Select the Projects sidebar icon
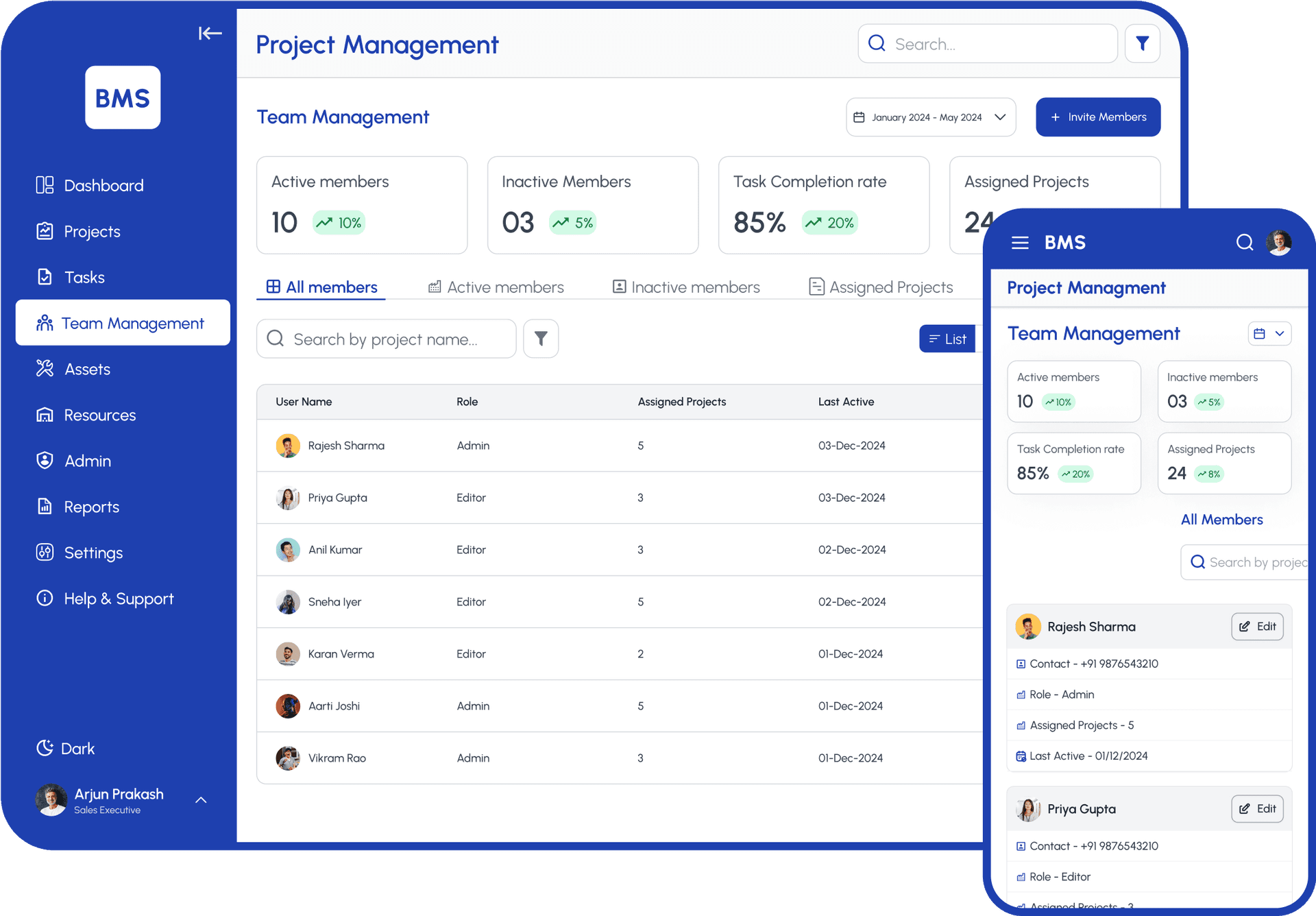The height and width of the screenshot is (916, 1316). click(x=45, y=231)
